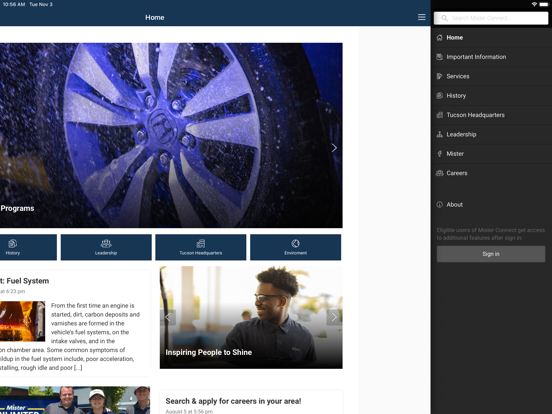552x414 pixels.
Task: Focus the Search Mister Connect field
Action: click(x=491, y=18)
